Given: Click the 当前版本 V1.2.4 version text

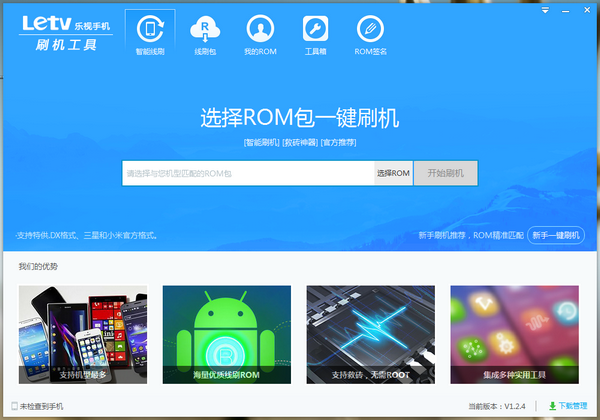Looking at the screenshot, I should [x=497, y=406].
